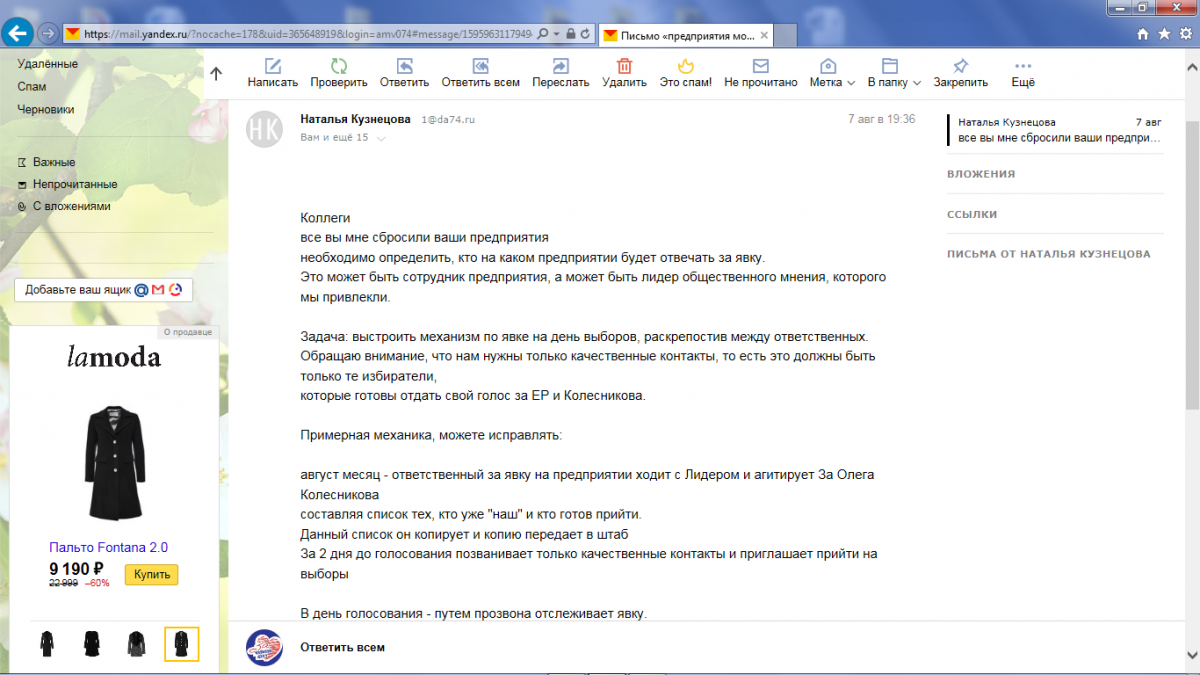This screenshot has height=675, width=1200.
Task: Mark message as Не прочитано
Action: pos(760,73)
